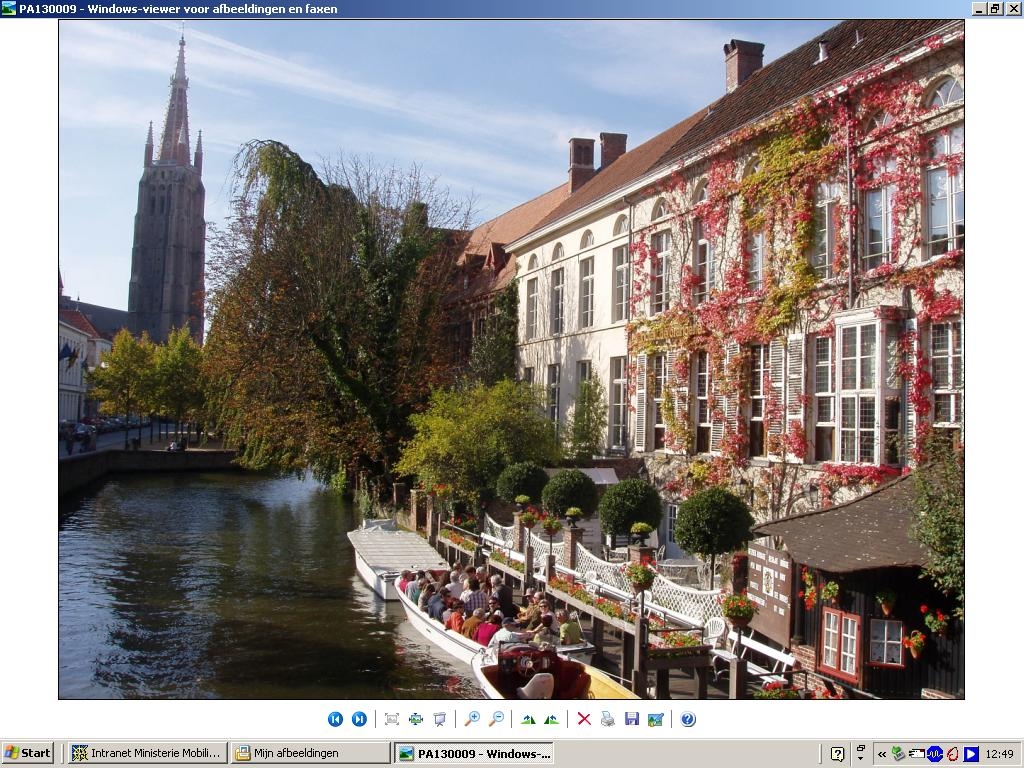Rotate the image clockwise

click(x=528, y=719)
